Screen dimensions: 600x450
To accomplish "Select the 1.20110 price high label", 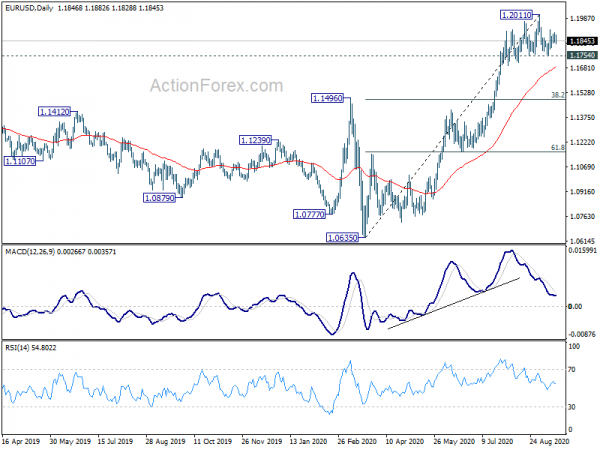I will pos(516,15).
